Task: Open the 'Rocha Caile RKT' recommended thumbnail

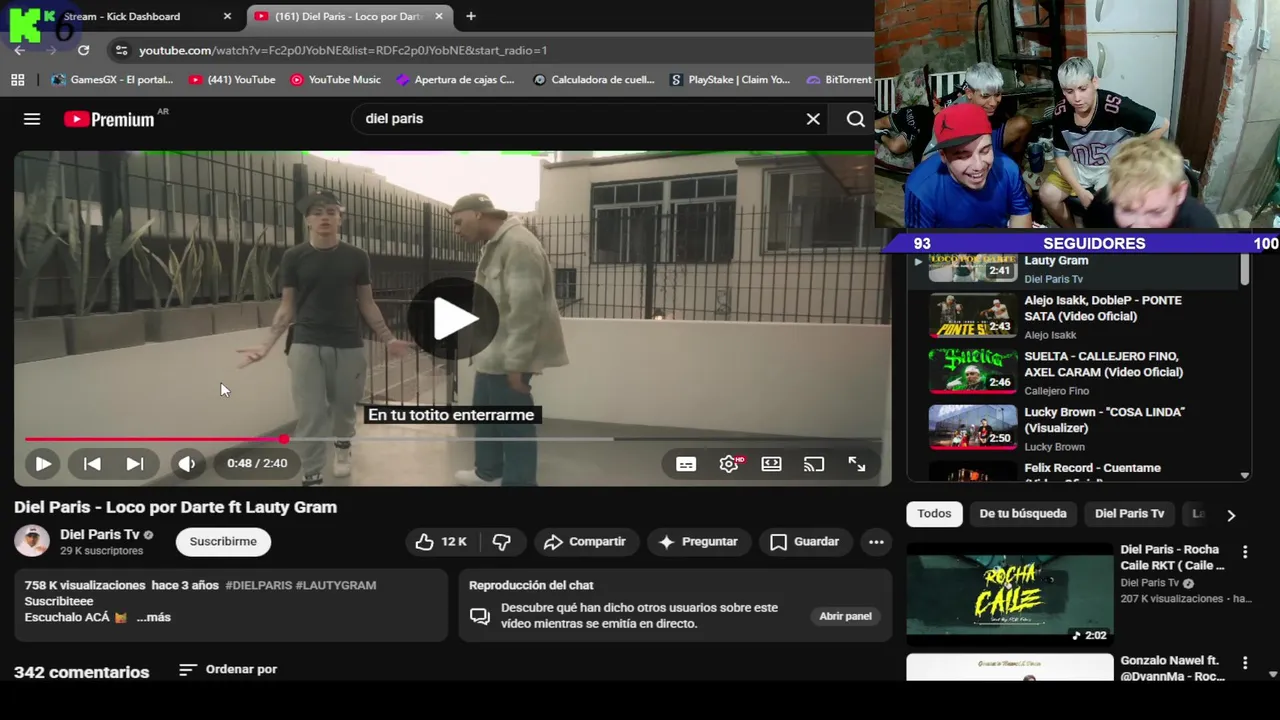Action: click(x=1009, y=594)
